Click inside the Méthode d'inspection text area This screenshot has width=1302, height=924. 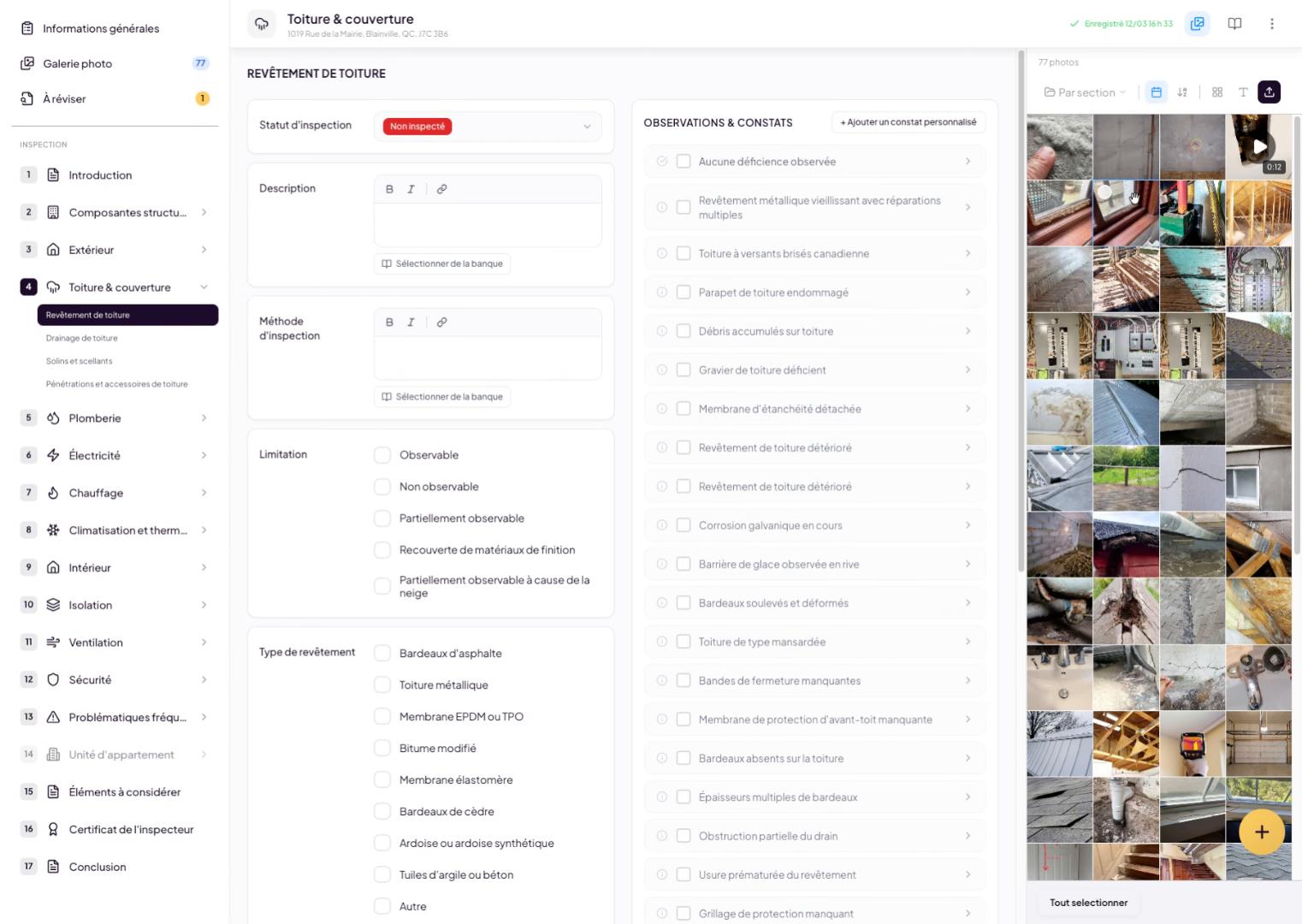pos(488,358)
